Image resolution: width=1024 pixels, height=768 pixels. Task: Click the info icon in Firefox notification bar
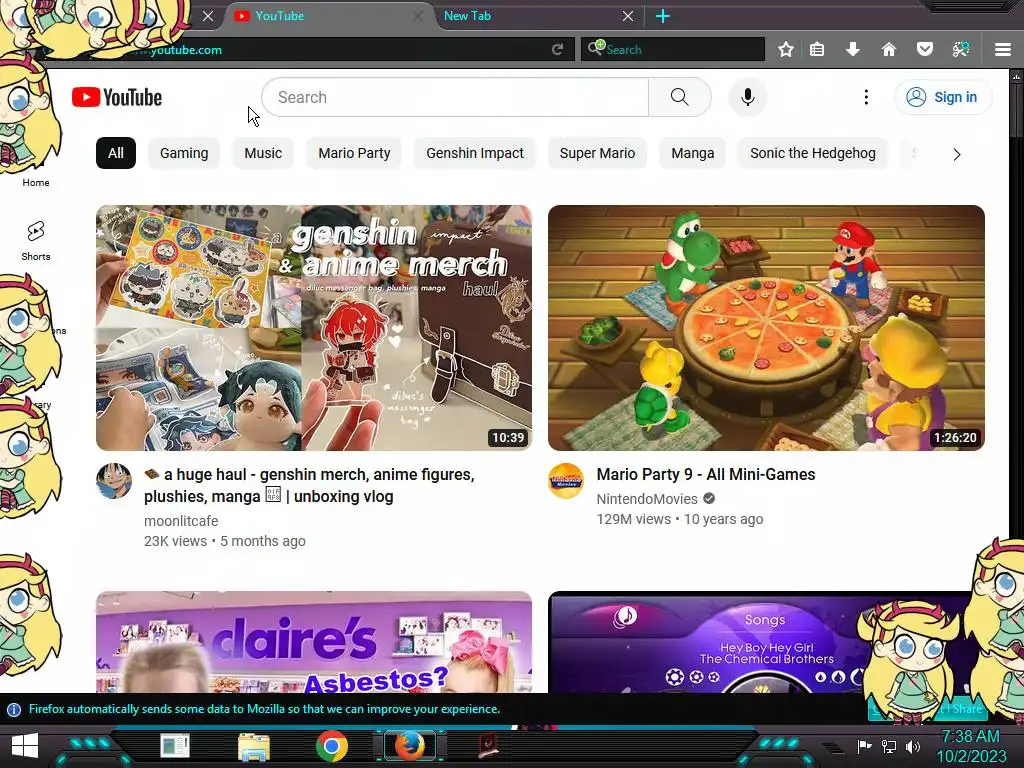click(x=14, y=709)
